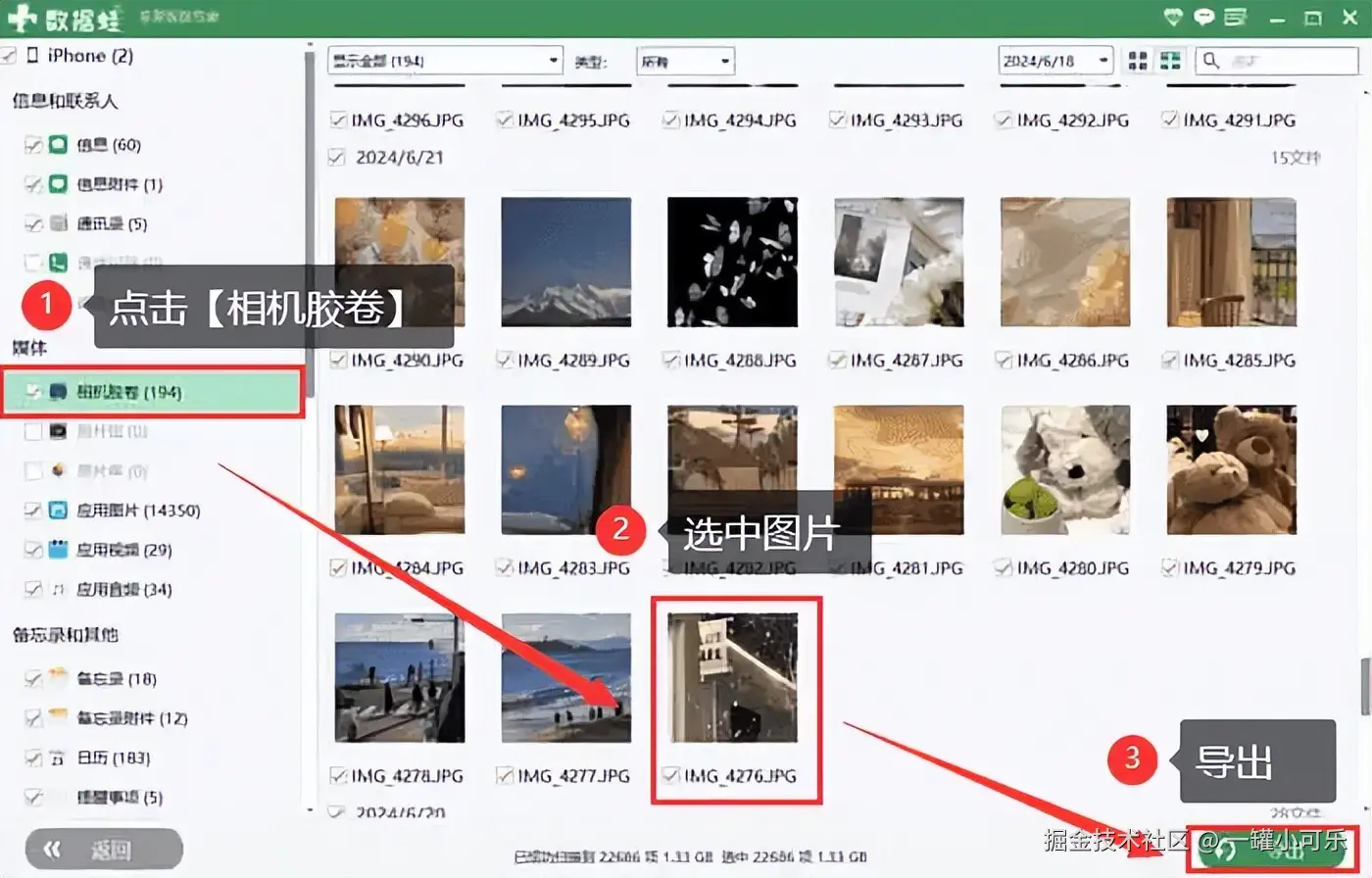1372x878 pixels.
Task: Click the IMG_4287.JPG file name
Action: click(x=906, y=361)
